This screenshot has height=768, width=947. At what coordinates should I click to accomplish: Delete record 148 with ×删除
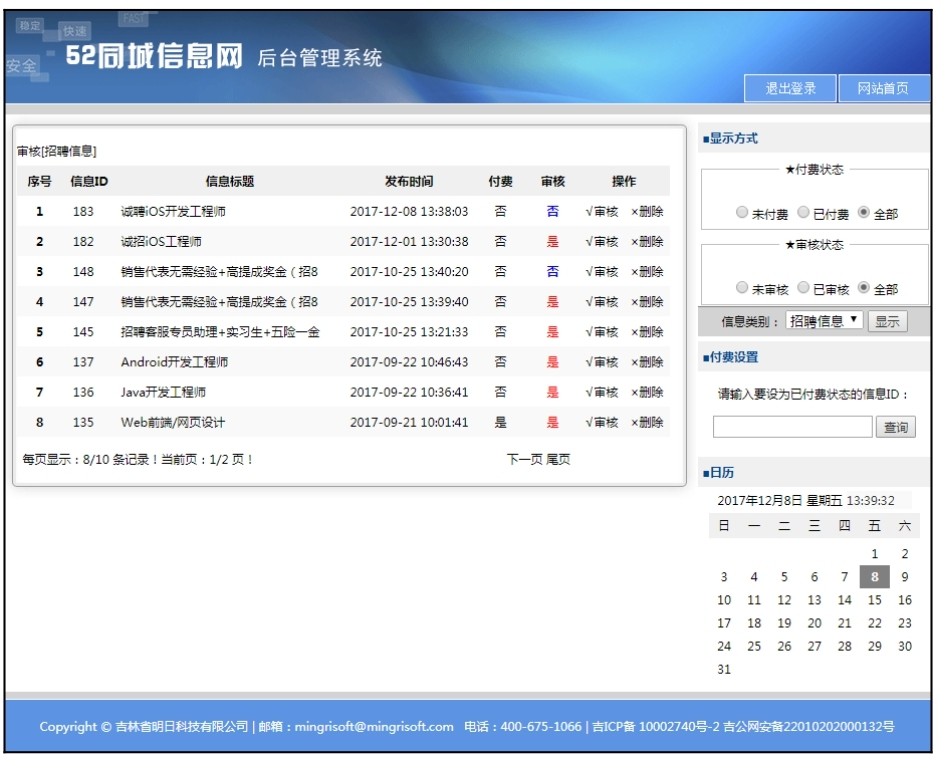point(647,272)
